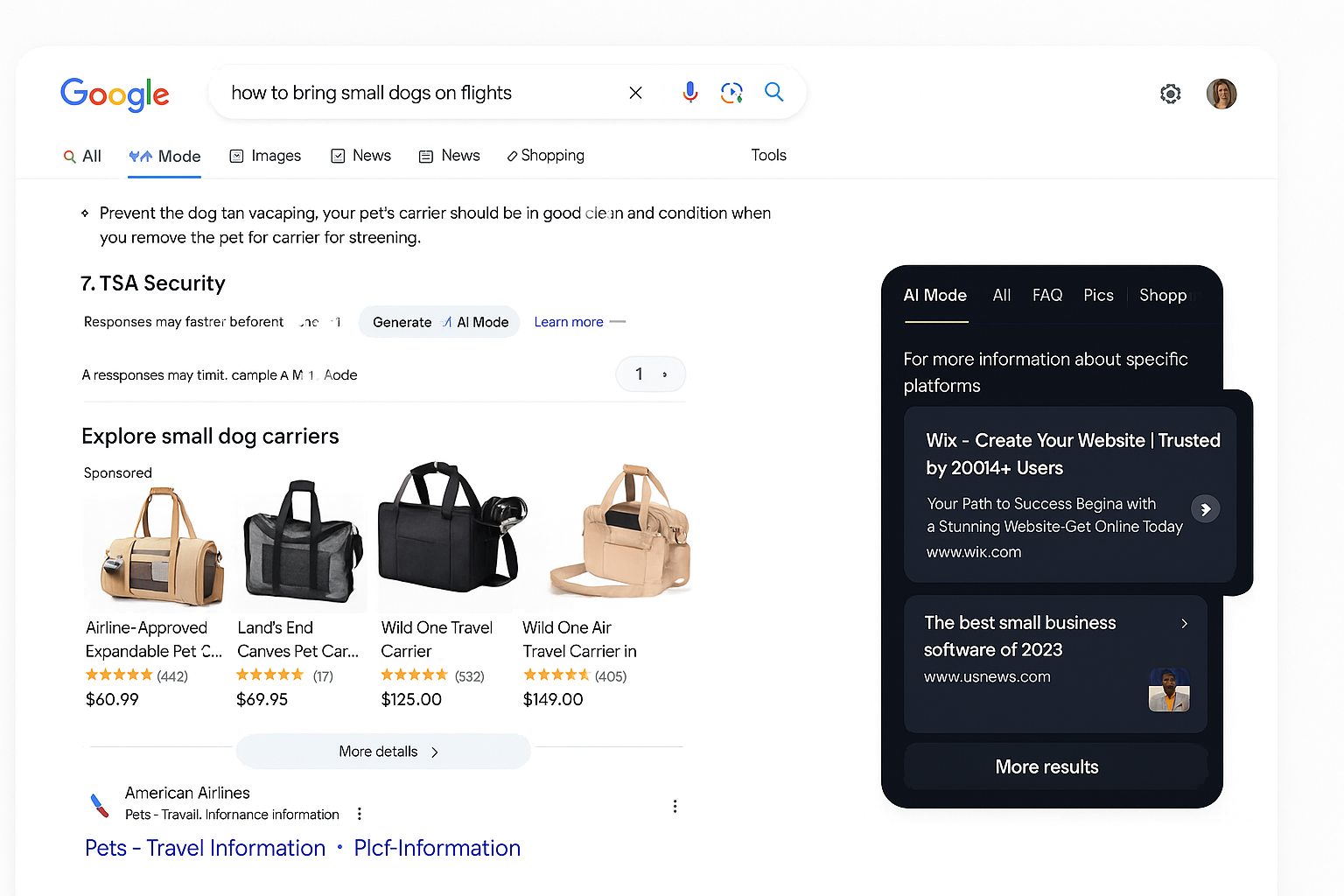Click the Wild One Travel Carrier title
Viewport: 1344px width, 896px height.
pos(437,640)
